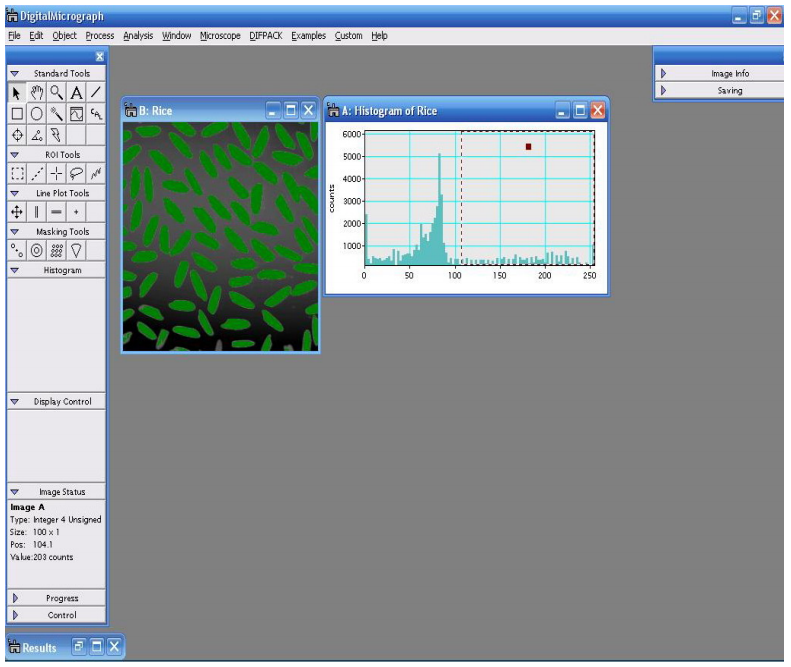Open the DIFPACK menu

coord(266,36)
